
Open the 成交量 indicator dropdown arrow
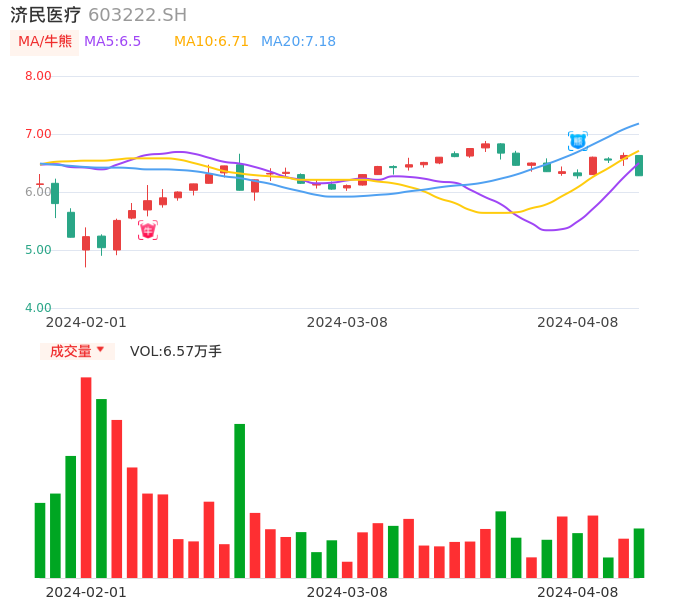100,350
